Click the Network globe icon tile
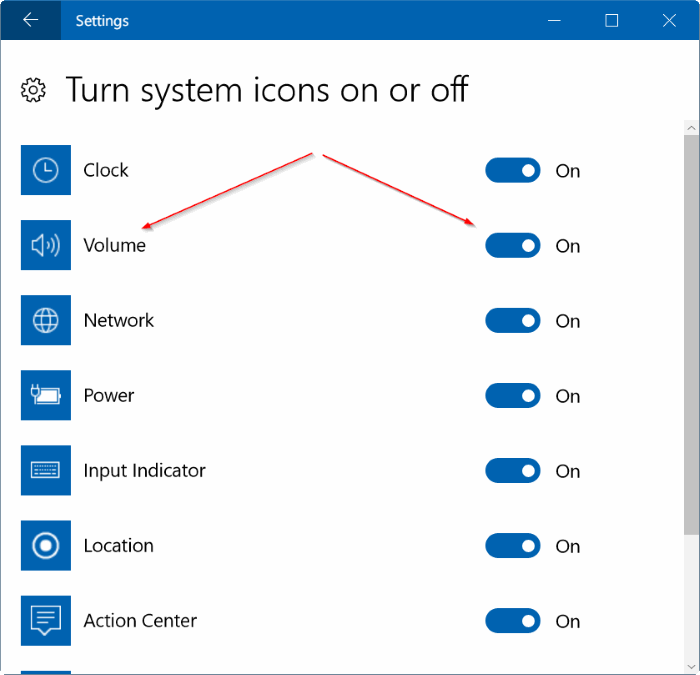Viewport: 700px width, 675px height. pyautogui.click(x=46, y=320)
